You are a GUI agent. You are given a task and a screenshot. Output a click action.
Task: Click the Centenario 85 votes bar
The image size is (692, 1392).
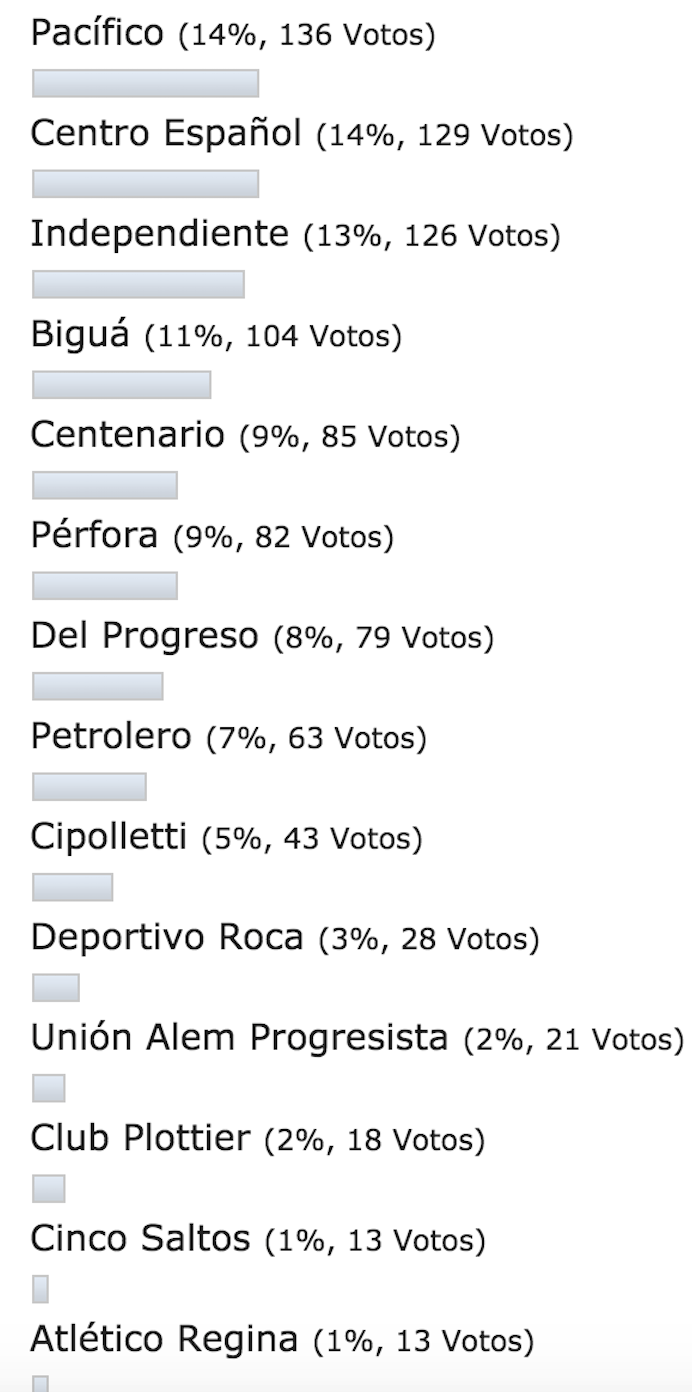[x=105, y=485]
